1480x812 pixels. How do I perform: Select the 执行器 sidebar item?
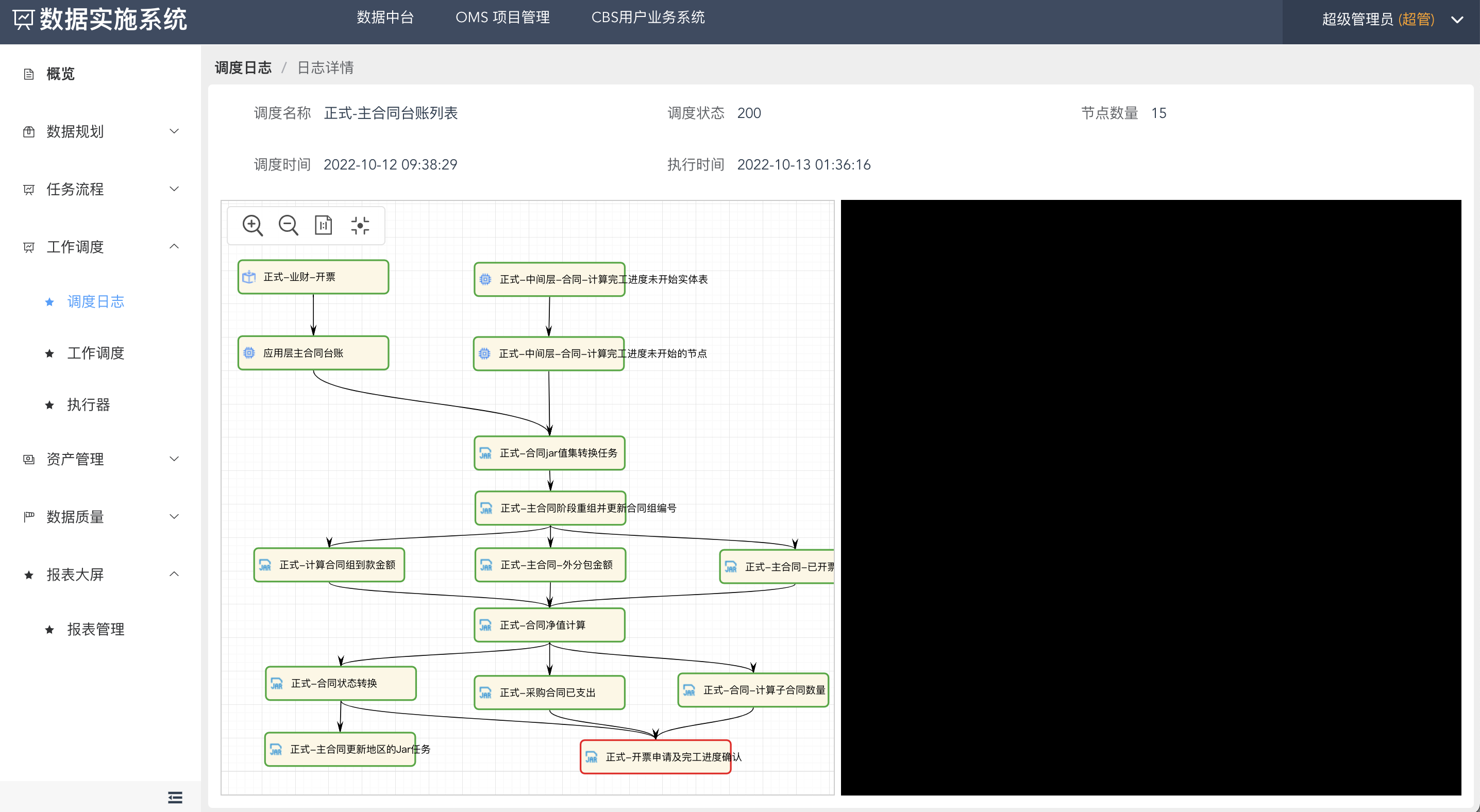point(89,405)
